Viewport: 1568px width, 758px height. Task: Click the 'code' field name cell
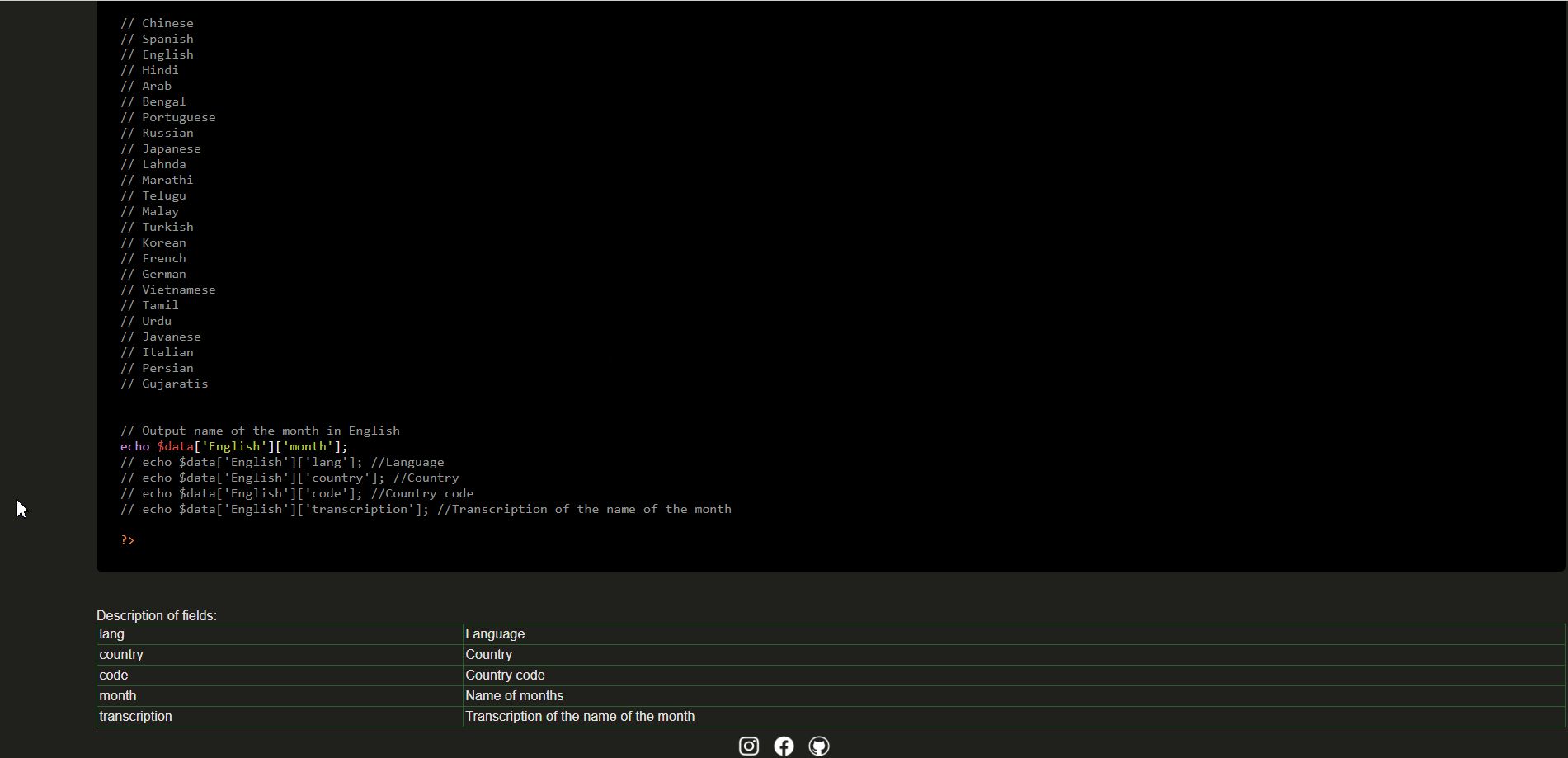point(280,676)
